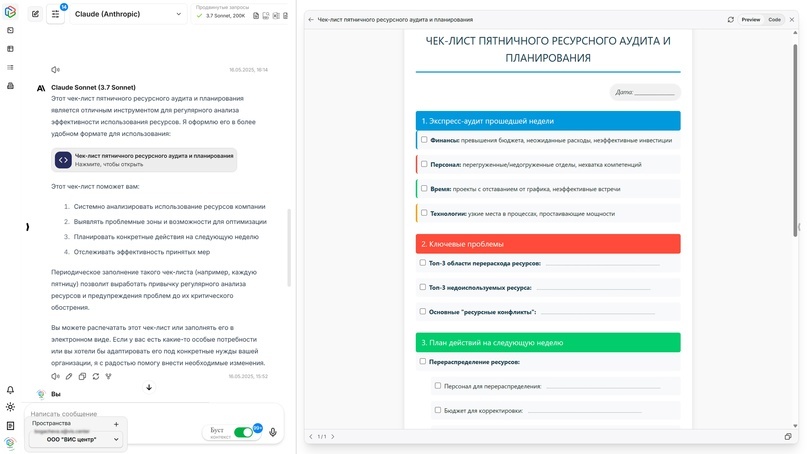The image size is (807, 454).
Task: Regenerate the Claude reply
Action: (96, 376)
